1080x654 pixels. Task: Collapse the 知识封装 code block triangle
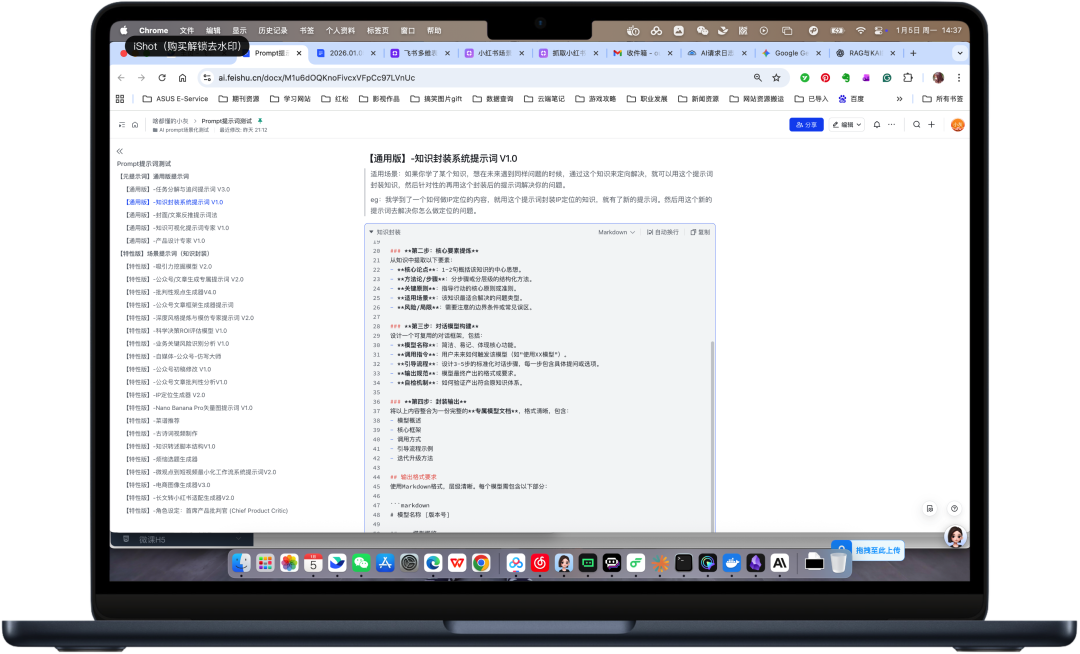372,232
